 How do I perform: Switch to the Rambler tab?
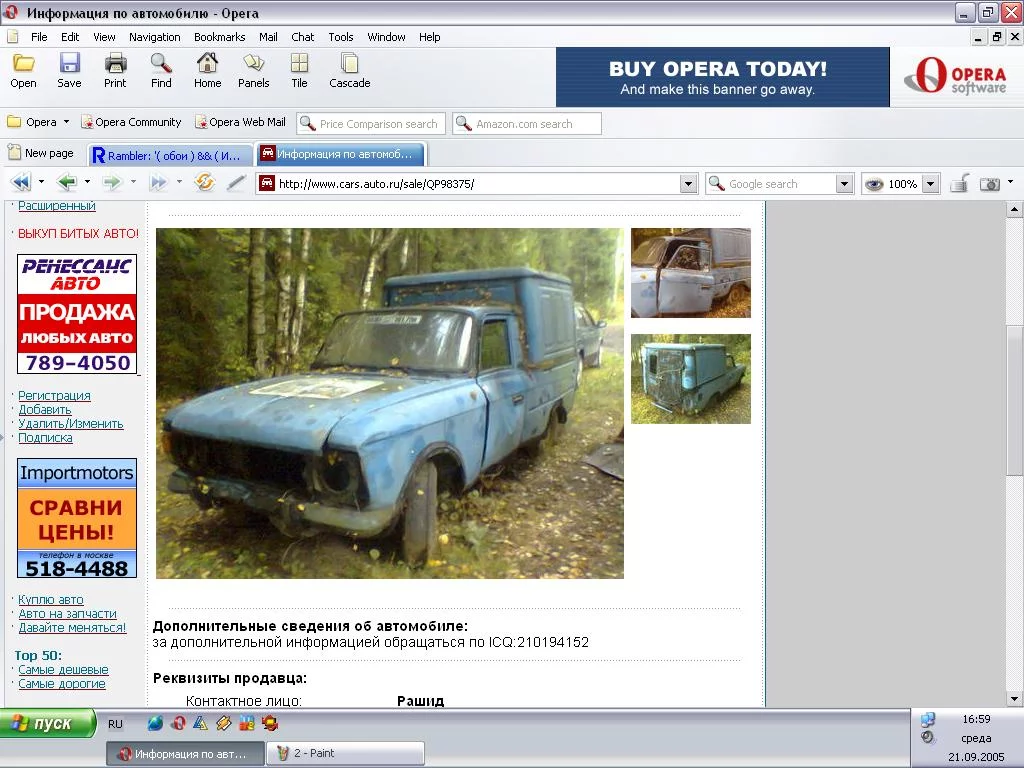[x=167, y=155]
